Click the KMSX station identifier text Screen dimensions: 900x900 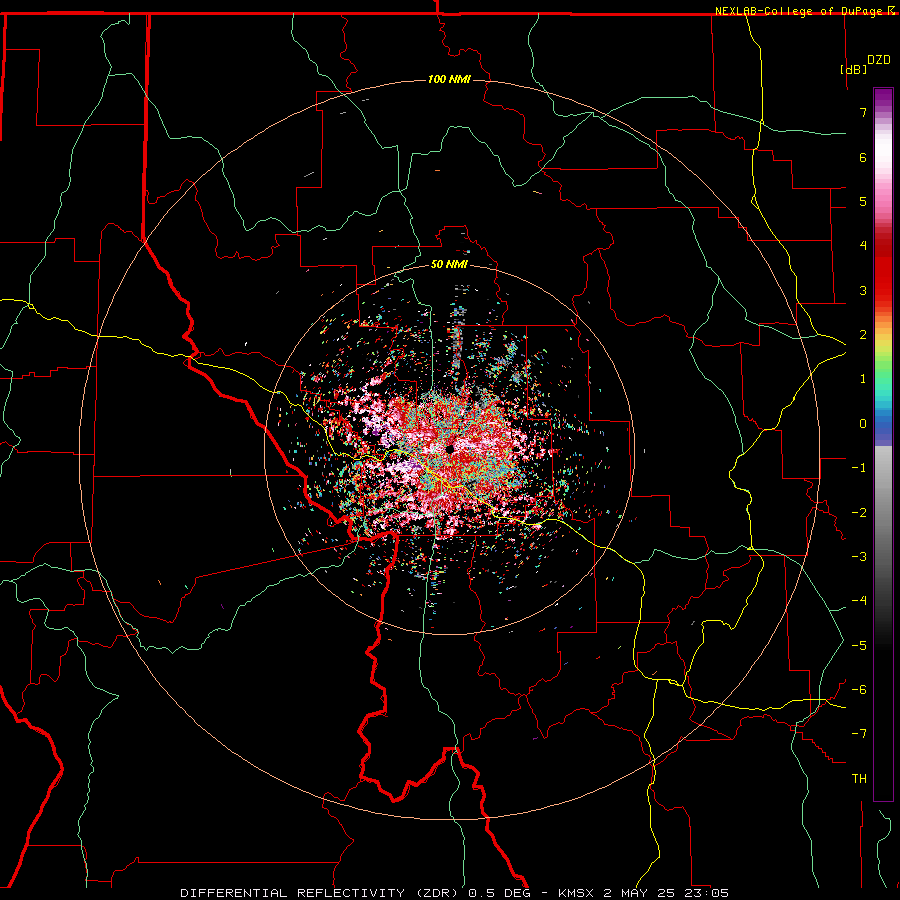(577, 893)
